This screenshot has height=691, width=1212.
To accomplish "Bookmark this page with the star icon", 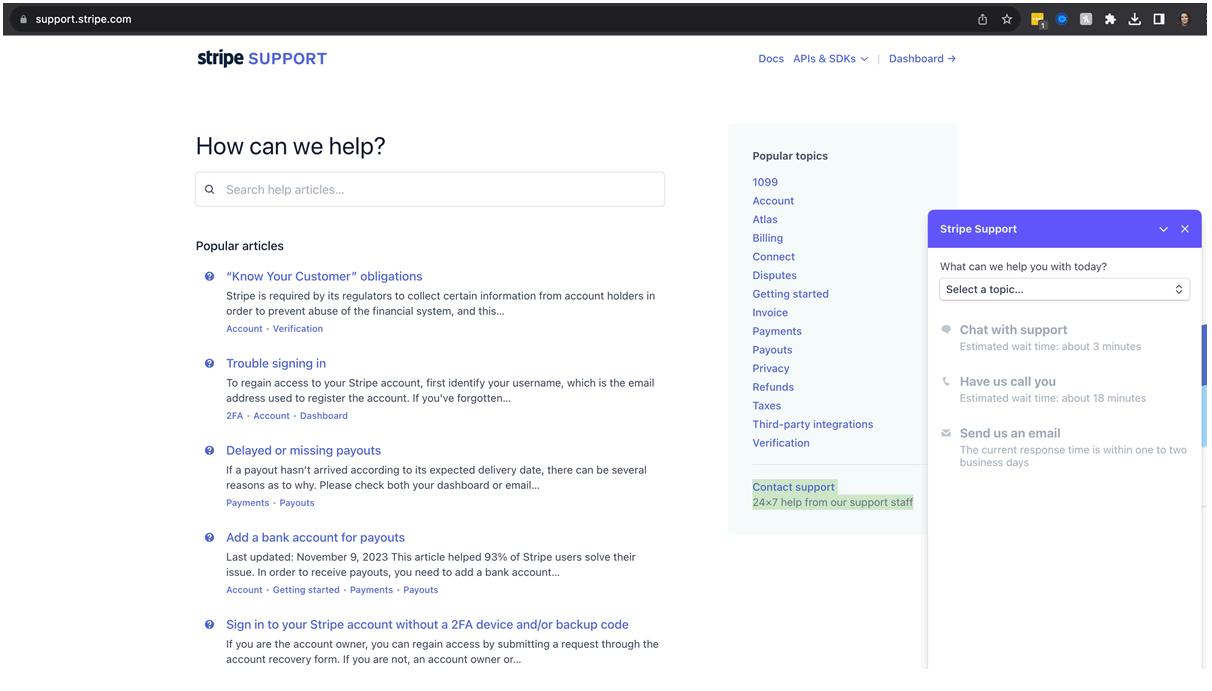I will click(x=1007, y=19).
